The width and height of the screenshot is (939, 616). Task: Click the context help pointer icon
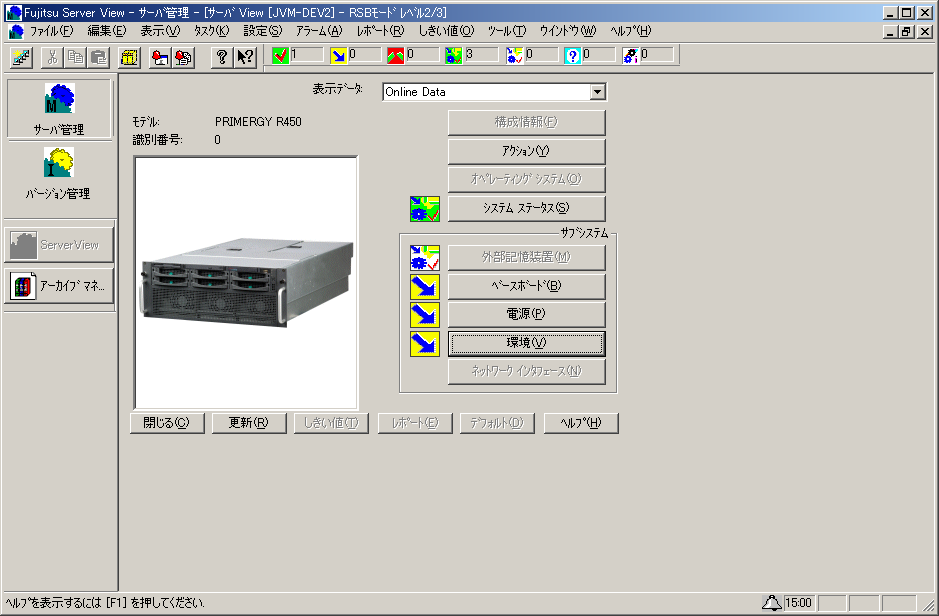coord(246,57)
